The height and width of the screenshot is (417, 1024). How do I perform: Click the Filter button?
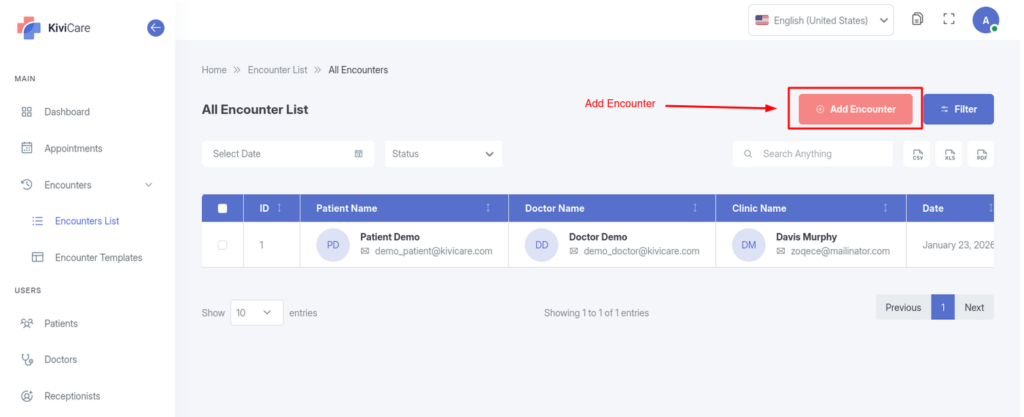(958, 109)
